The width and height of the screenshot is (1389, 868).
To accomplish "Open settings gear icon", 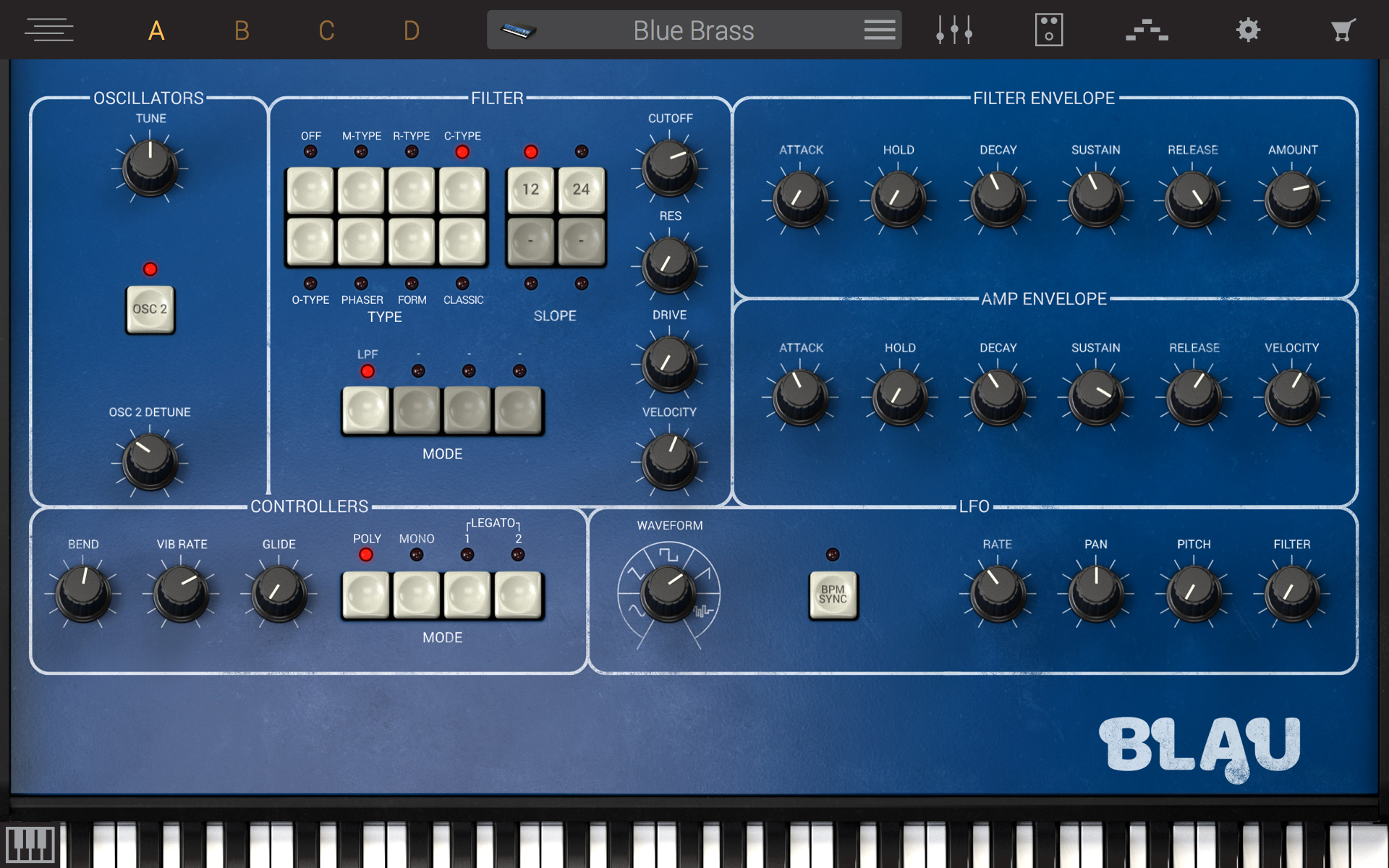I will [x=1248, y=30].
